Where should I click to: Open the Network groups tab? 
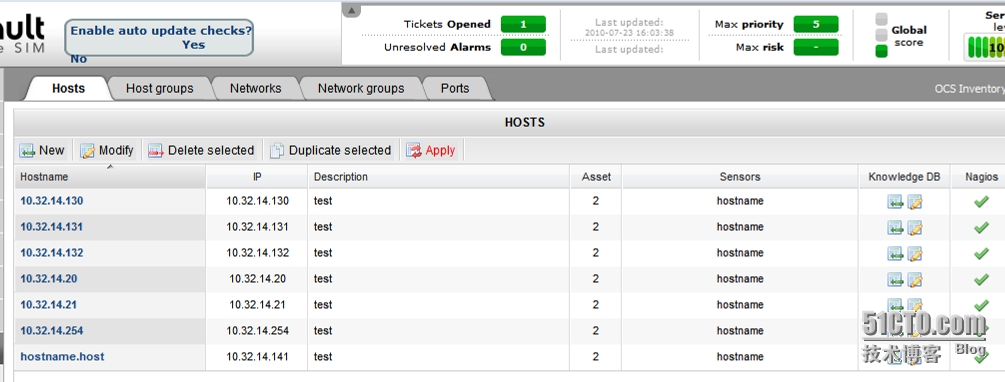tap(361, 88)
